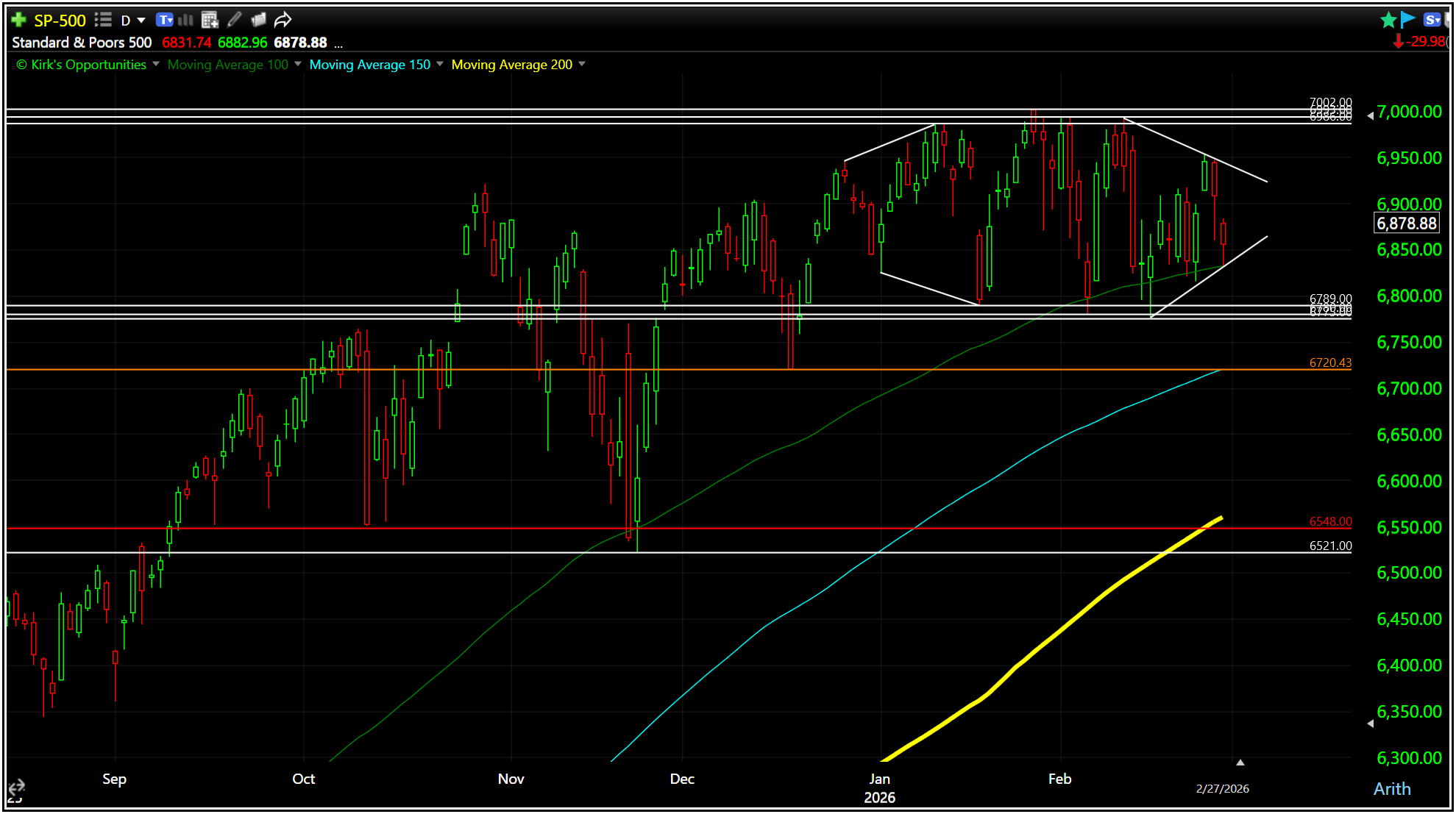Expand the Moving Average 200 dropdown arrow
Image resolution: width=1456 pixels, height=814 pixels.
click(x=582, y=64)
